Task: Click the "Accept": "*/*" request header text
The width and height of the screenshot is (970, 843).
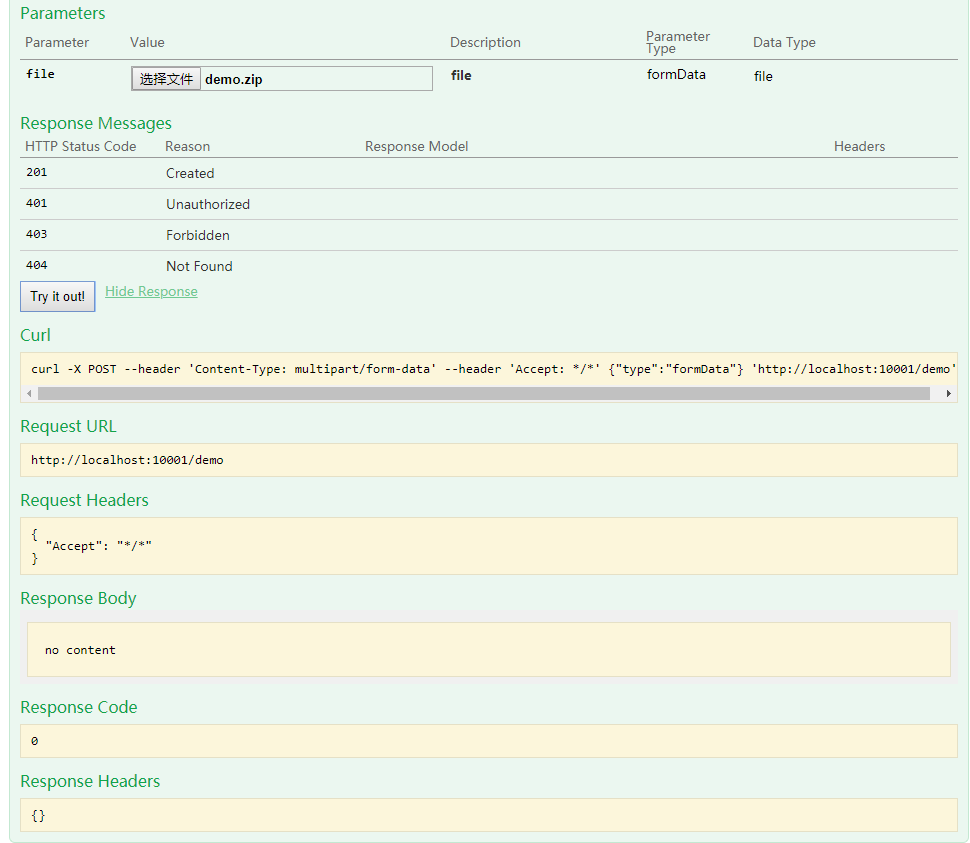Action: coord(98,546)
